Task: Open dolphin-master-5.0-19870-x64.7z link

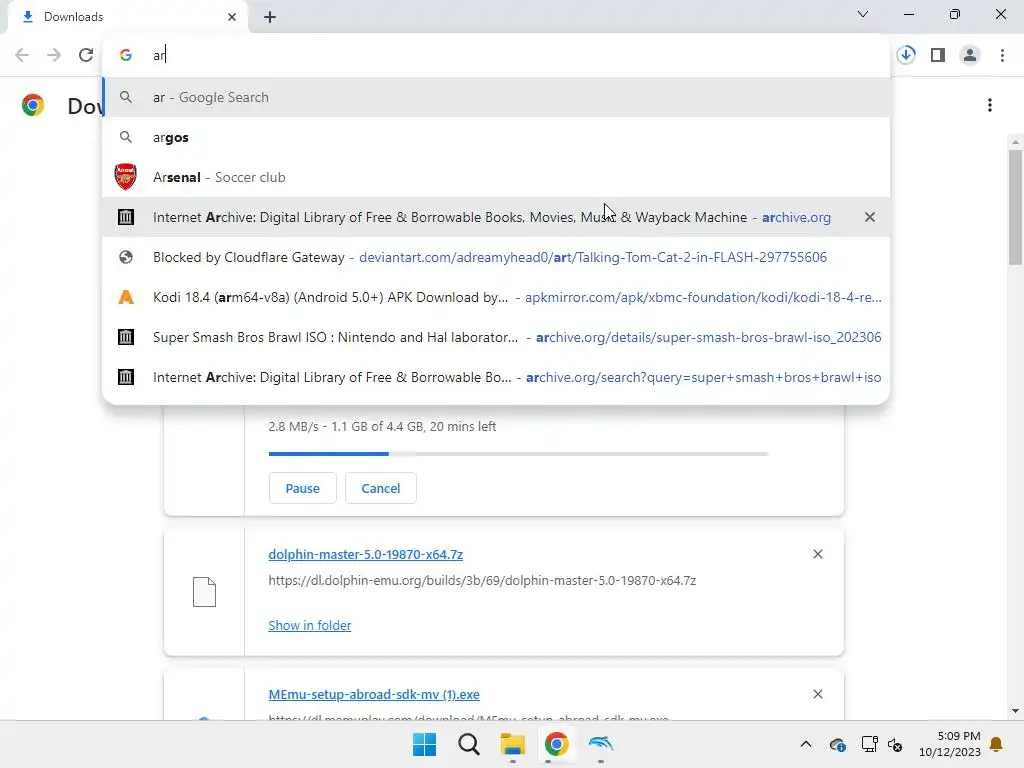Action: tap(366, 554)
